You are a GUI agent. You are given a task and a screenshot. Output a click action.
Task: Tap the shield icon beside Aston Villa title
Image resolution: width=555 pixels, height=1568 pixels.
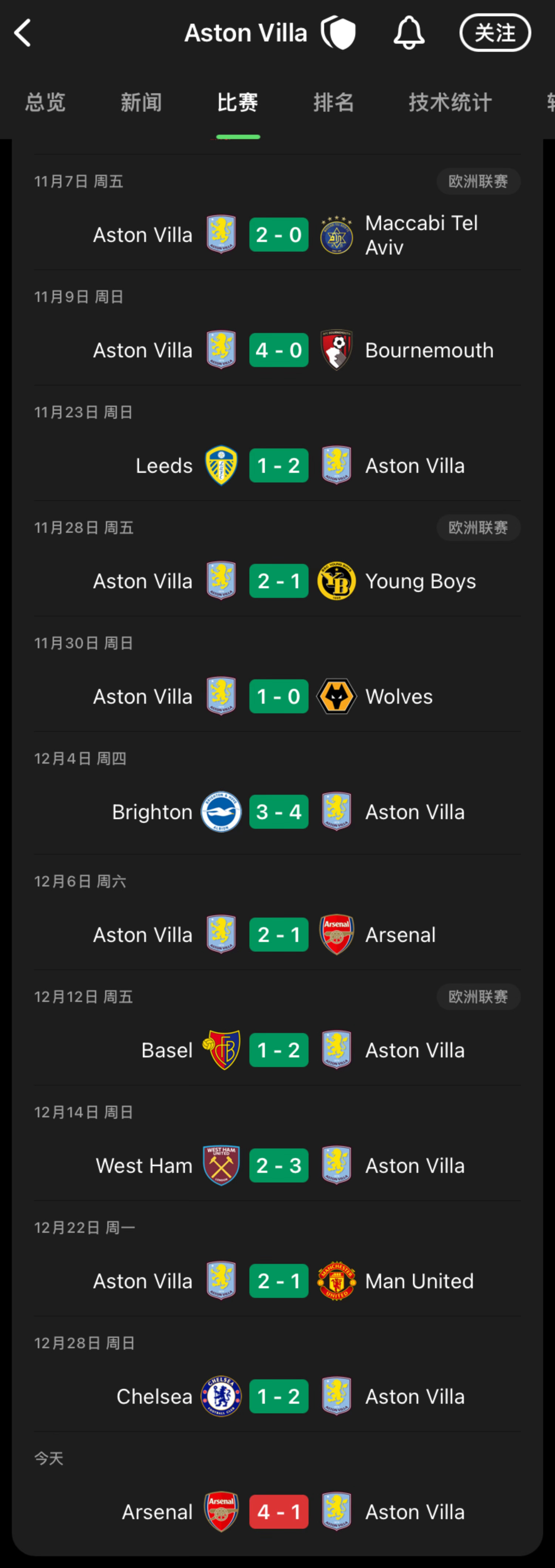(x=339, y=33)
